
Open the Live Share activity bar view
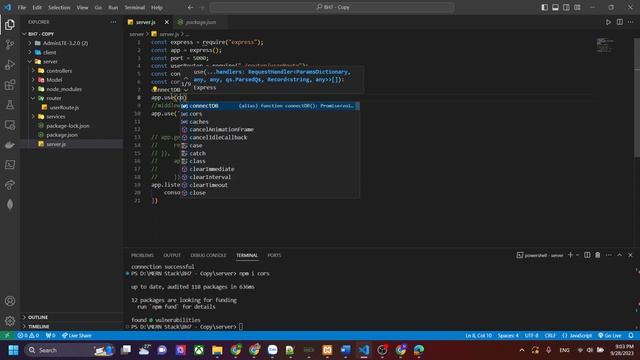10,184
